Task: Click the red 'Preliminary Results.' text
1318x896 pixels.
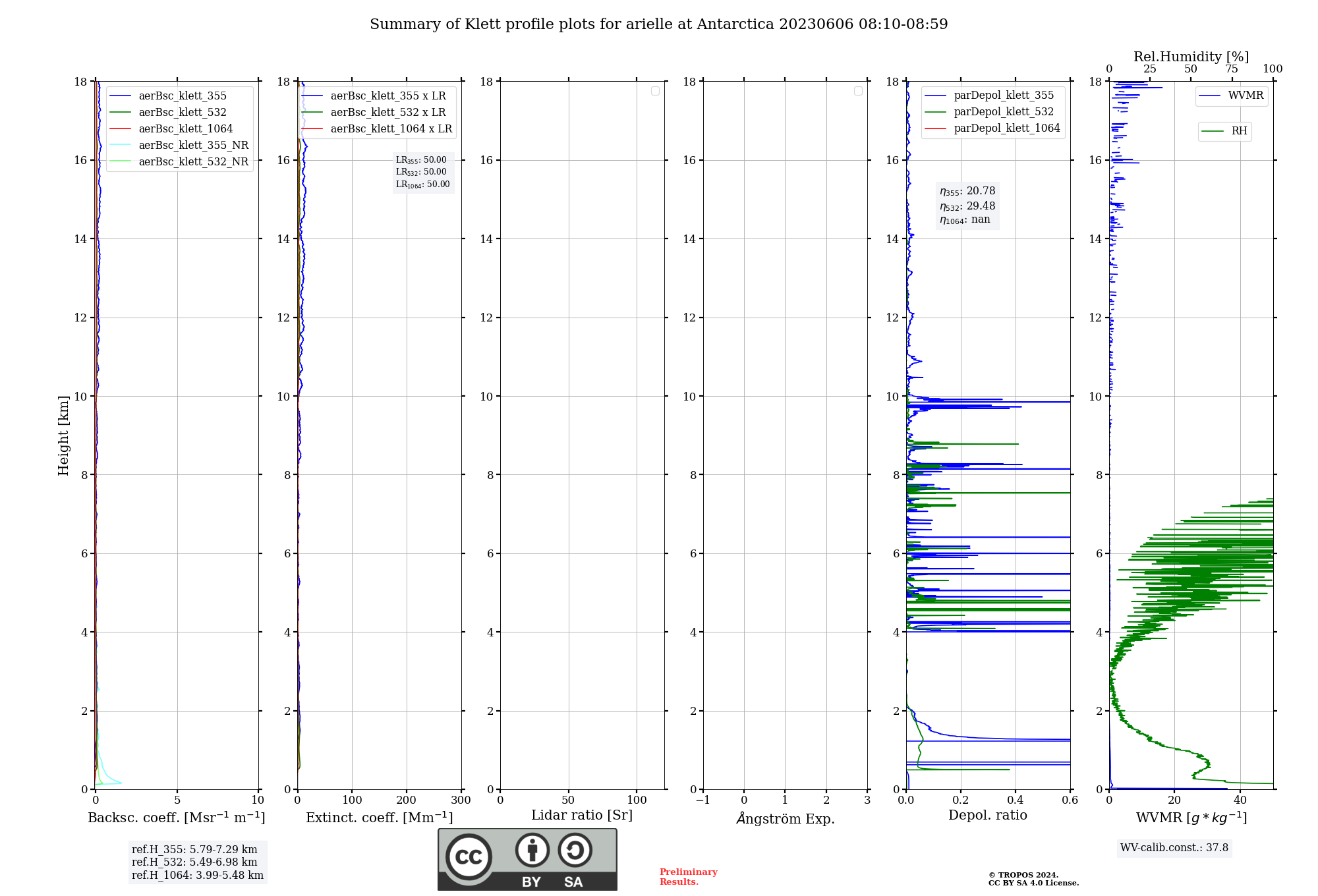Action: [689, 877]
